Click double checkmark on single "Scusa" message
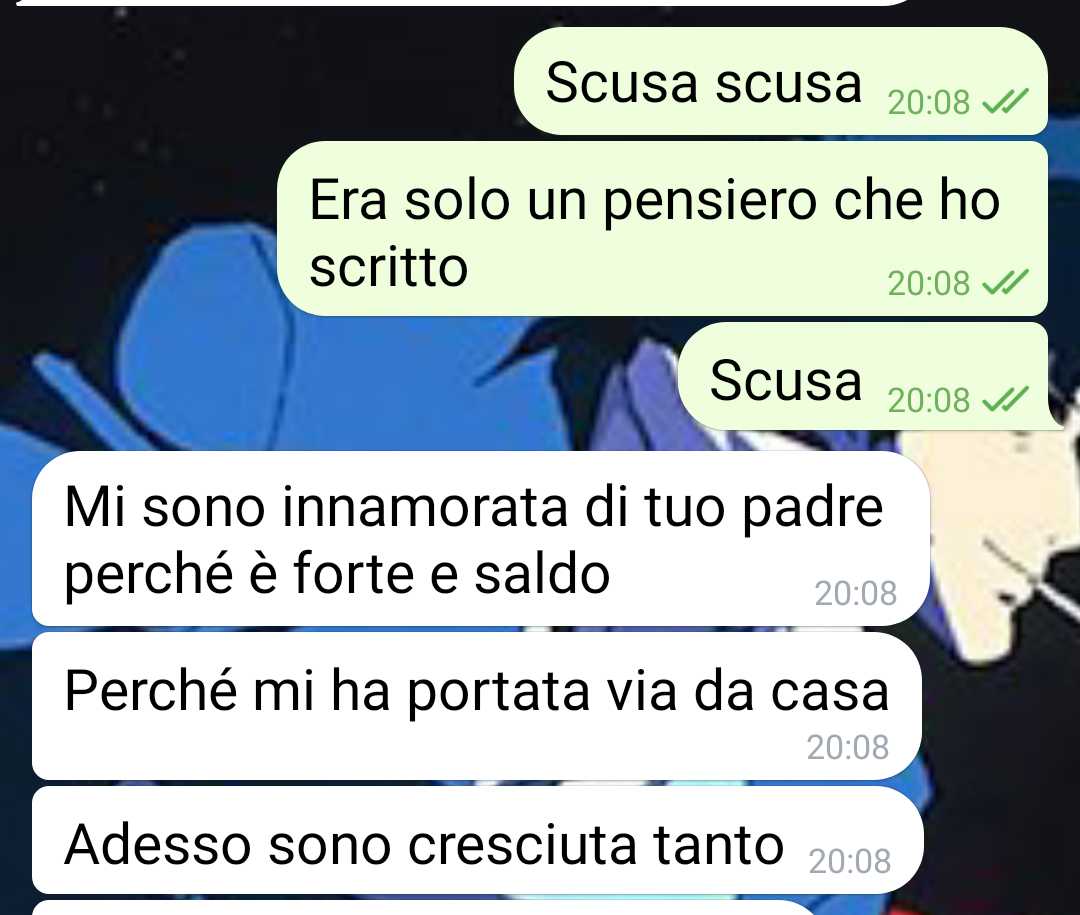The height and width of the screenshot is (915, 1080). [x=1005, y=399]
